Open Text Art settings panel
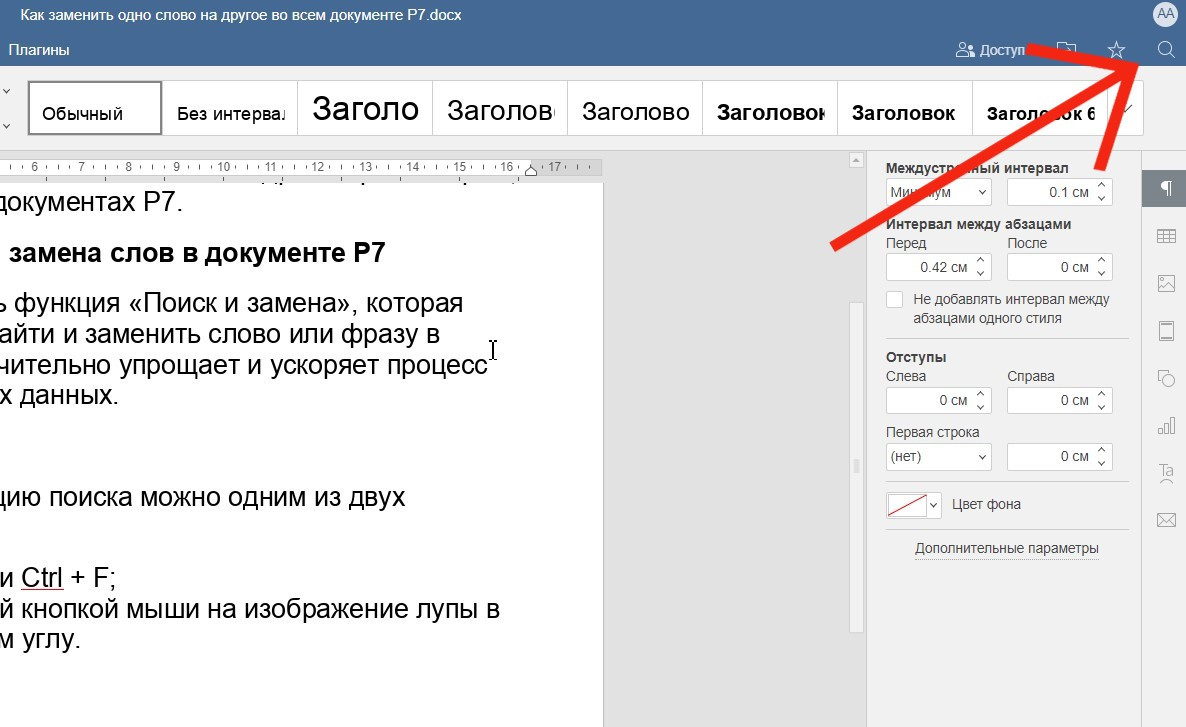Image resolution: width=1186 pixels, height=727 pixels. 1166,472
